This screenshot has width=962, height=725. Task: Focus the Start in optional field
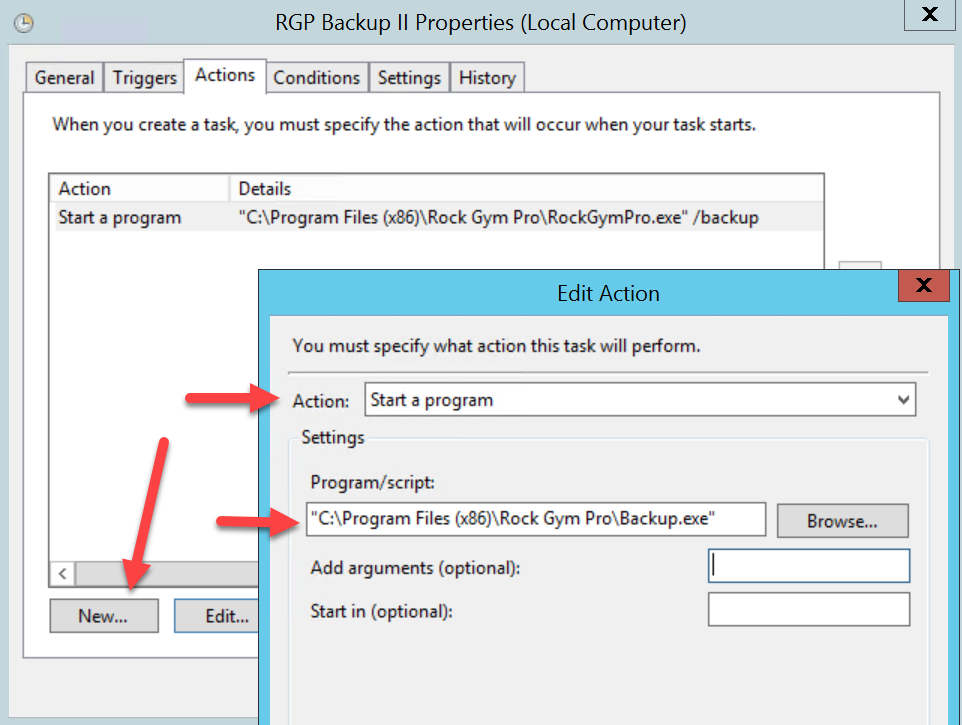pyautogui.click(x=809, y=609)
